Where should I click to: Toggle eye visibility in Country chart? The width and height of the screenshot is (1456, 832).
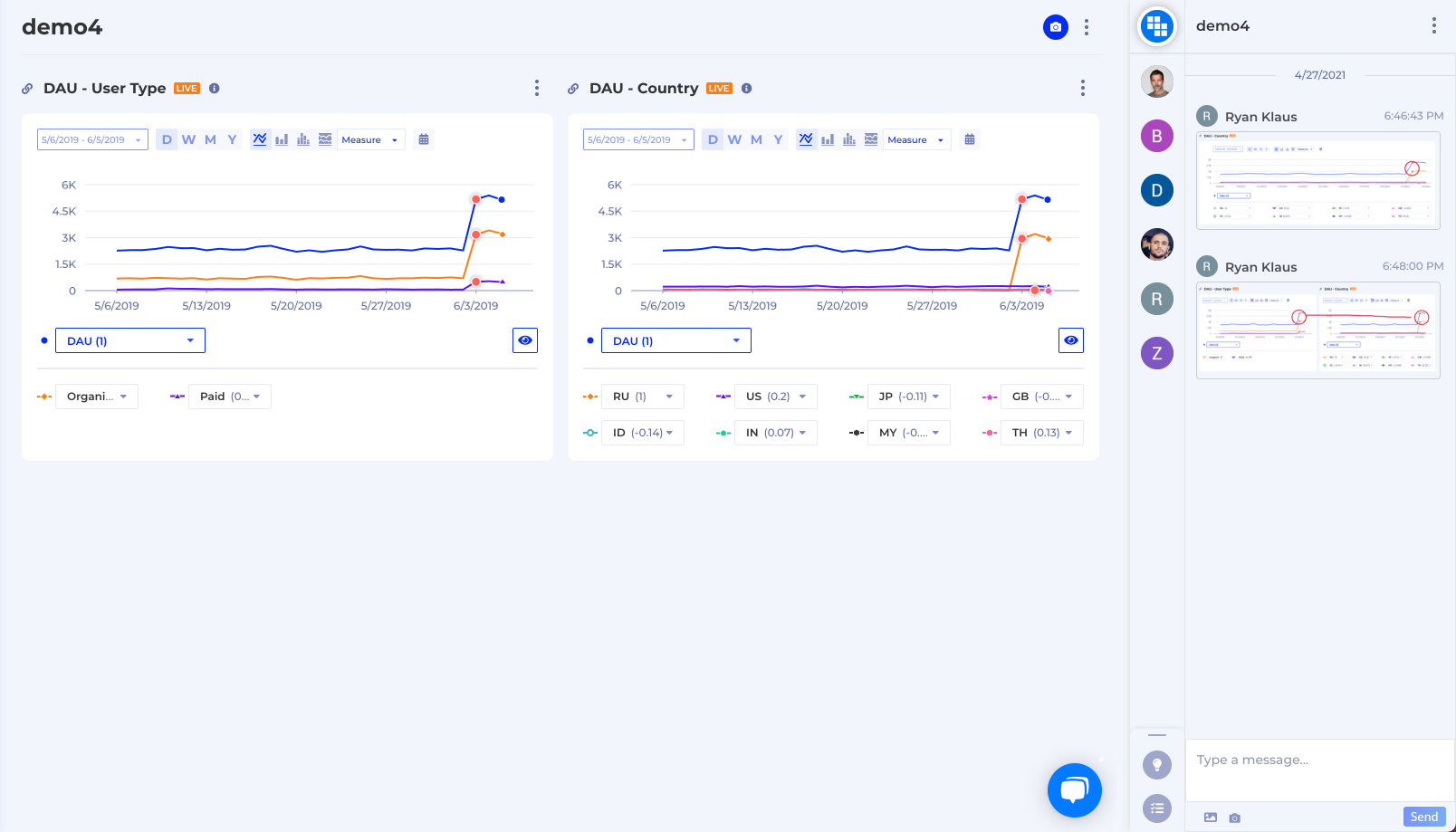[x=1071, y=340]
